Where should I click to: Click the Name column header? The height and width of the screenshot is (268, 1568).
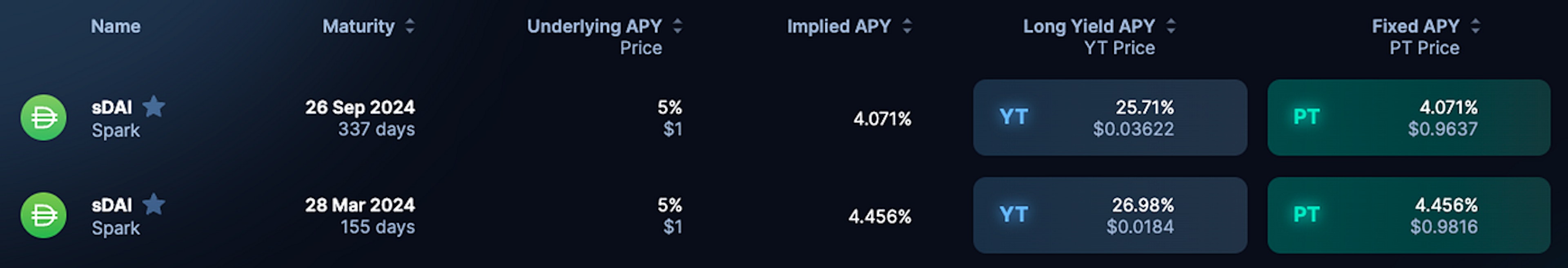click(x=116, y=26)
